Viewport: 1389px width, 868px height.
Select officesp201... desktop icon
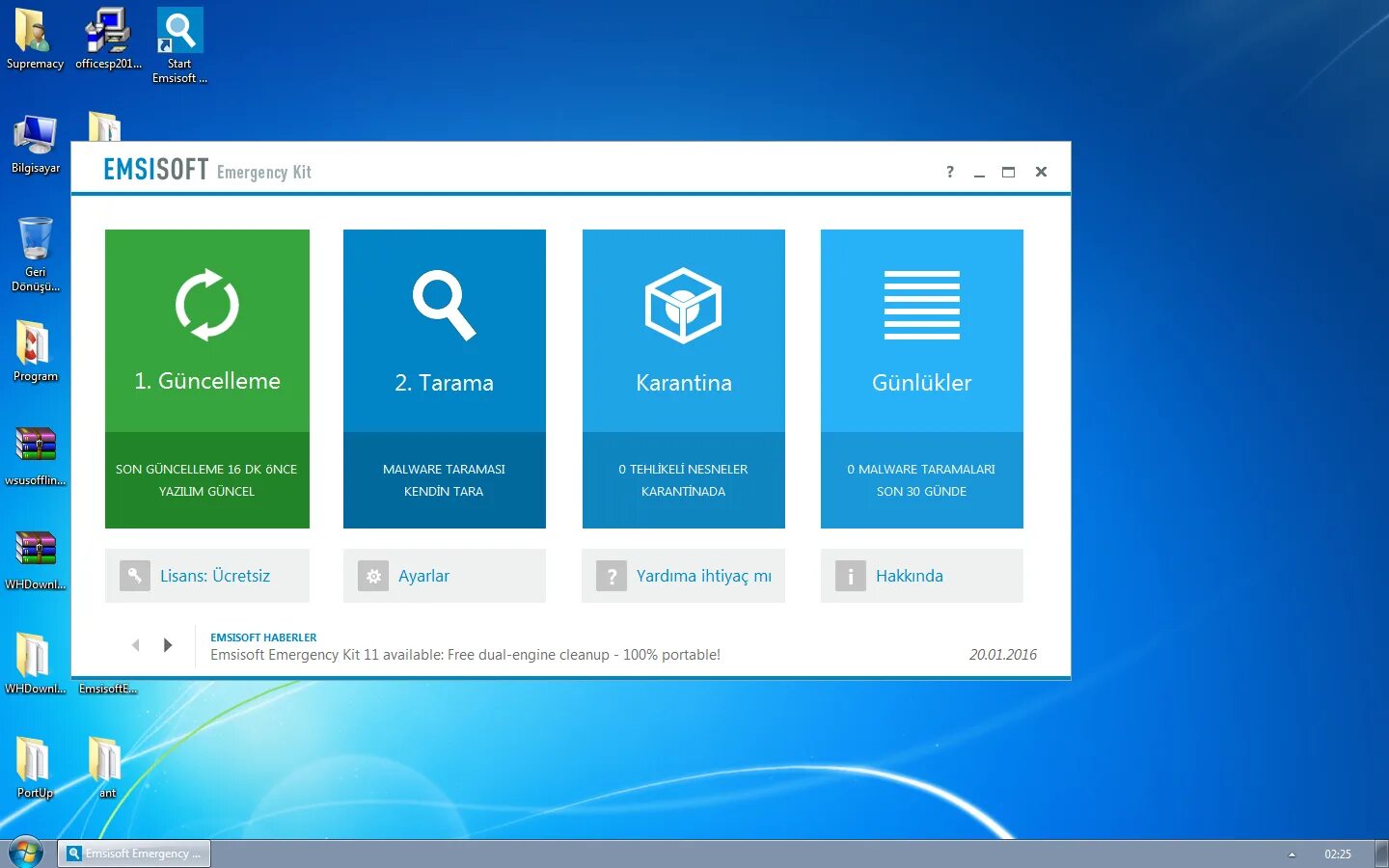108,39
